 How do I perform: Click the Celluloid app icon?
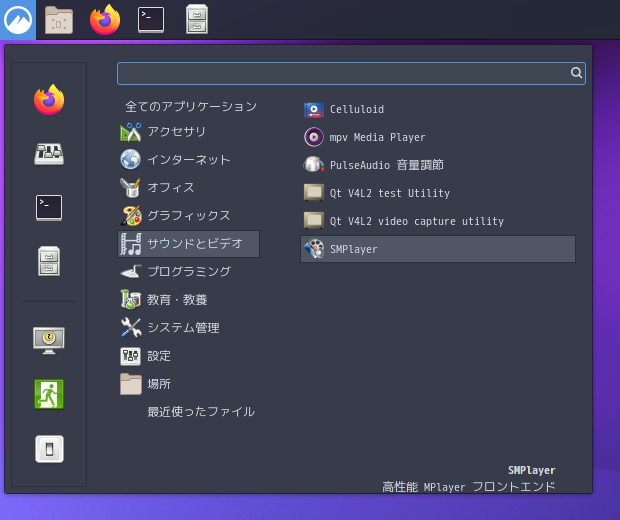(314, 110)
